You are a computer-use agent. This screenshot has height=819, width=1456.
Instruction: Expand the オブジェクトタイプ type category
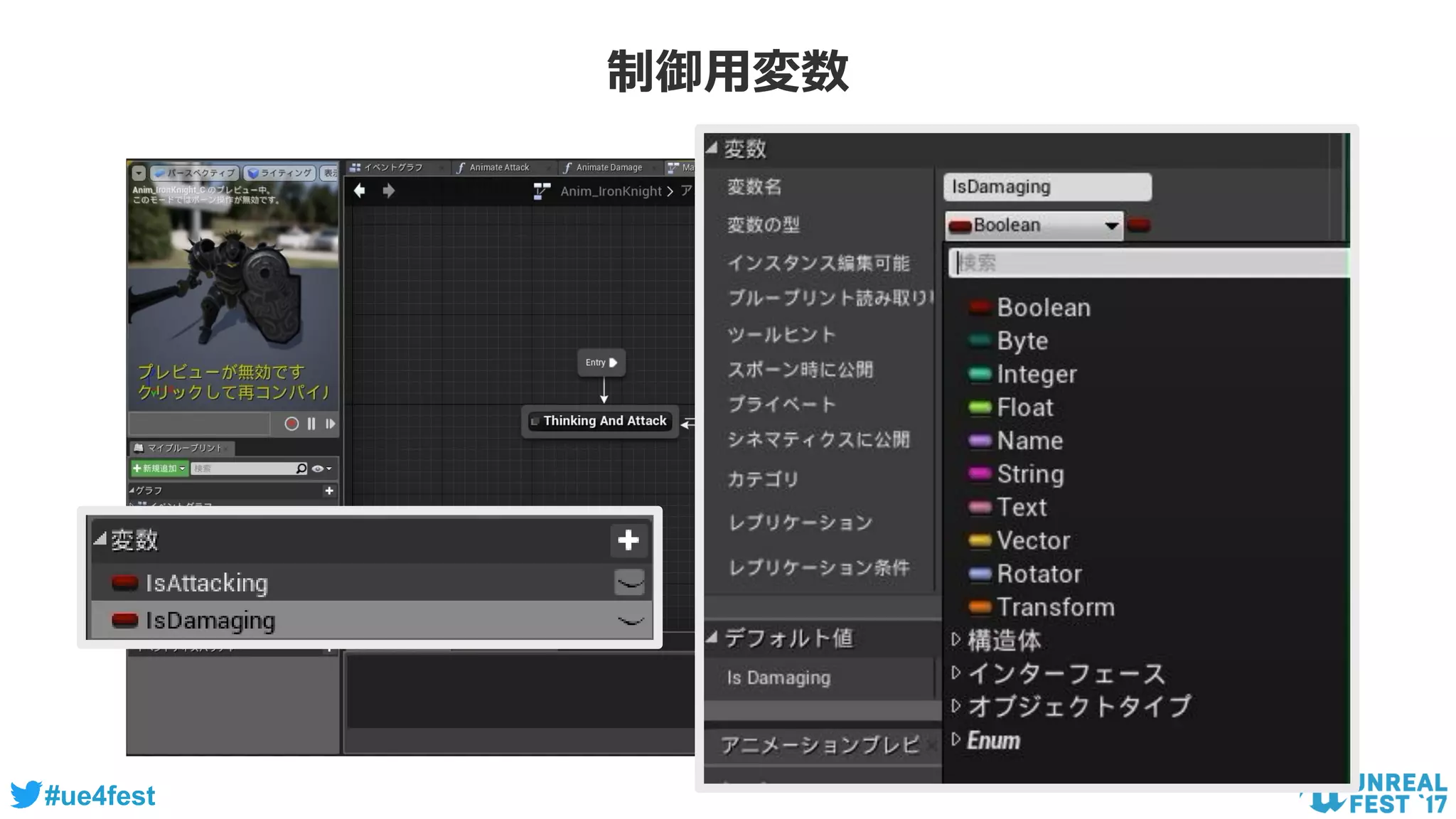tap(956, 705)
